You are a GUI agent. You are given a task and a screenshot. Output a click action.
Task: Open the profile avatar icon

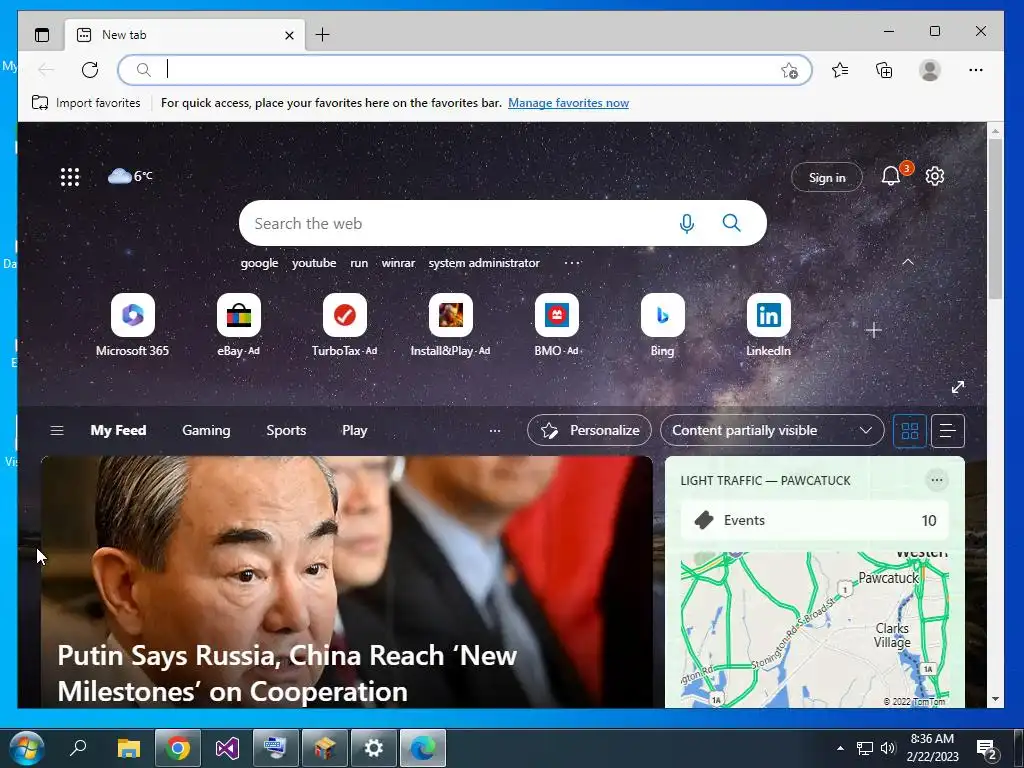pyautogui.click(x=929, y=70)
